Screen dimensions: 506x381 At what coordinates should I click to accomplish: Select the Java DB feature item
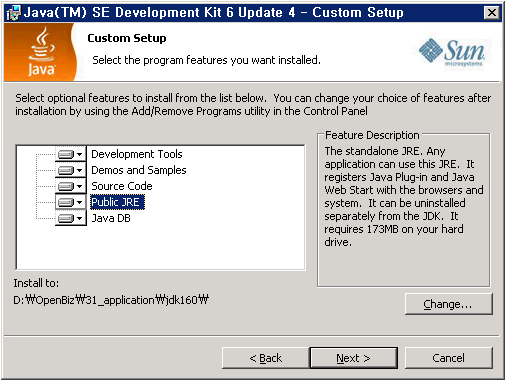(x=111, y=218)
